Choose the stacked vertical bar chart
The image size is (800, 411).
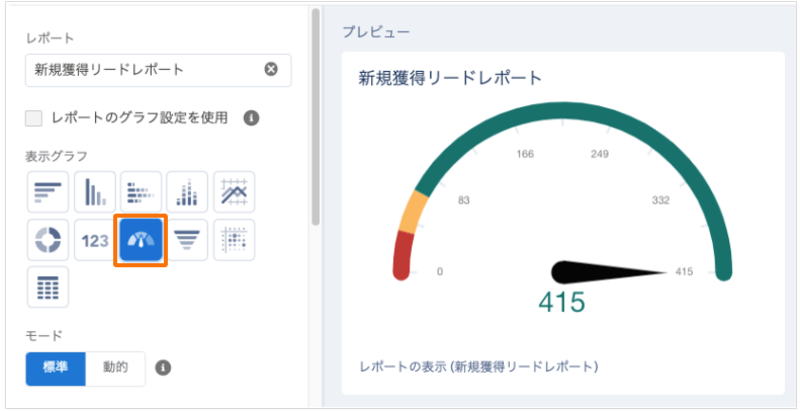click(x=188, y=192)
